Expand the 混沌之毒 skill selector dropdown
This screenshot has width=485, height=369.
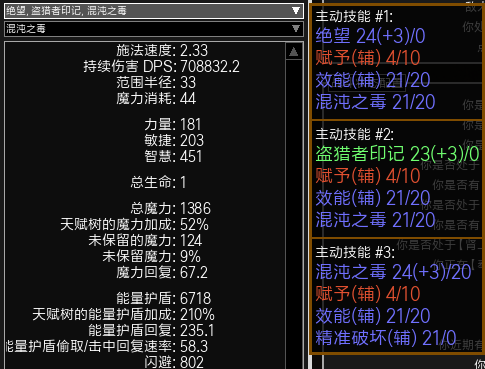coord(154,29)
